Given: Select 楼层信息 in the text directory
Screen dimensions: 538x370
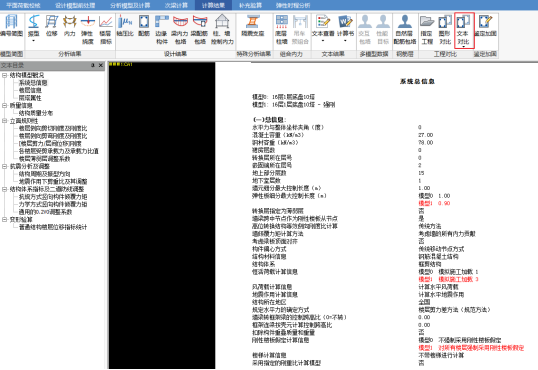Looking at the screenshot, I should [30, 90].
